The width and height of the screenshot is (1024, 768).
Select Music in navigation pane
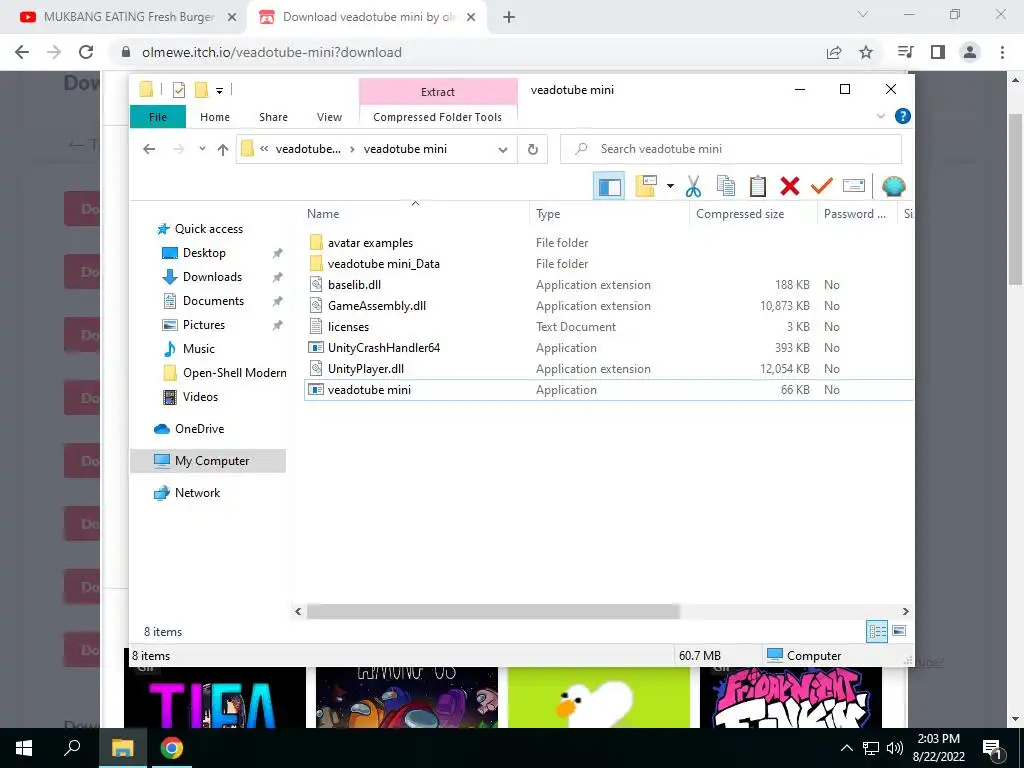tap(199, 349)
